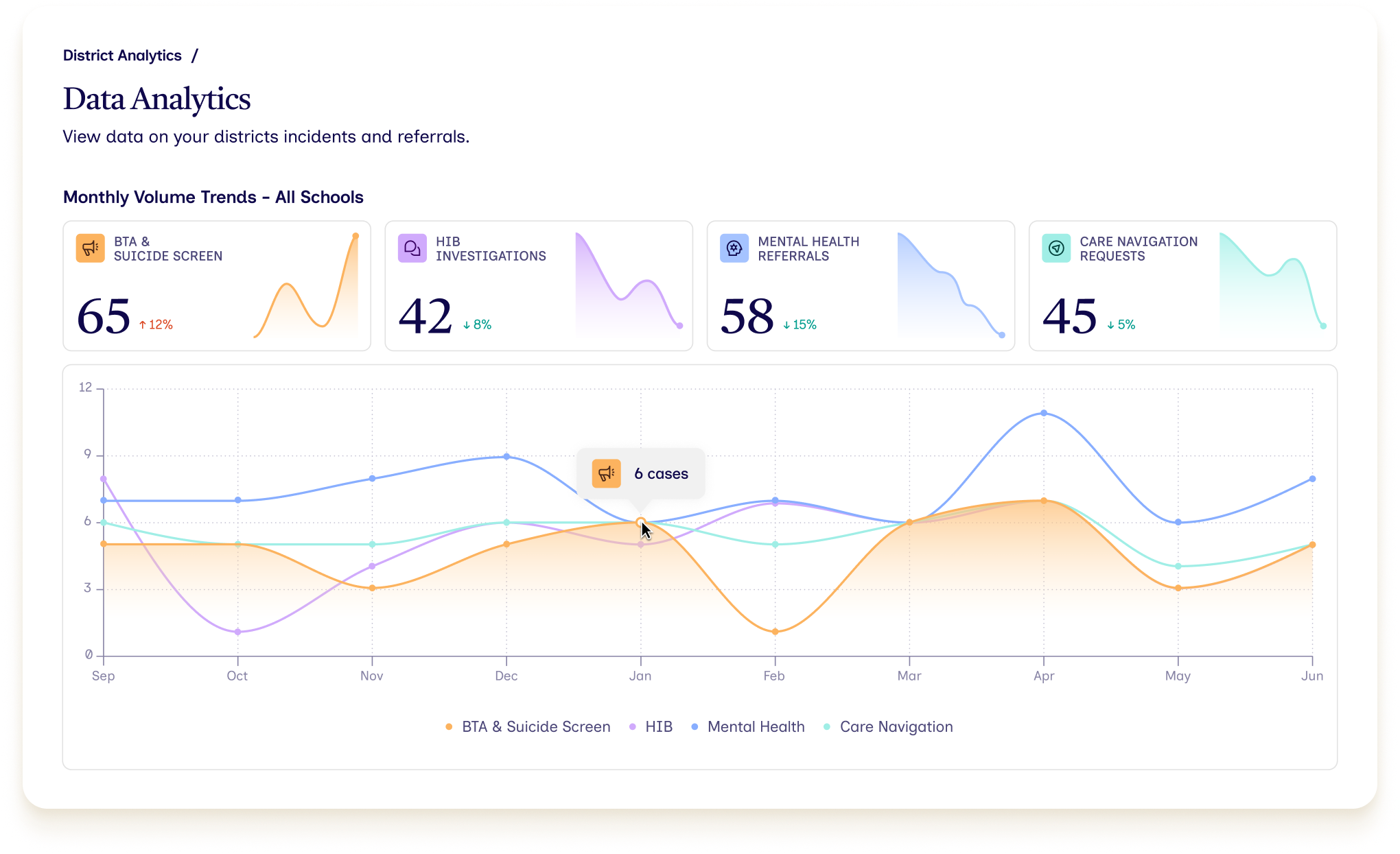
Task: Click the Sep label on x-axis
Action: point(103,676)
